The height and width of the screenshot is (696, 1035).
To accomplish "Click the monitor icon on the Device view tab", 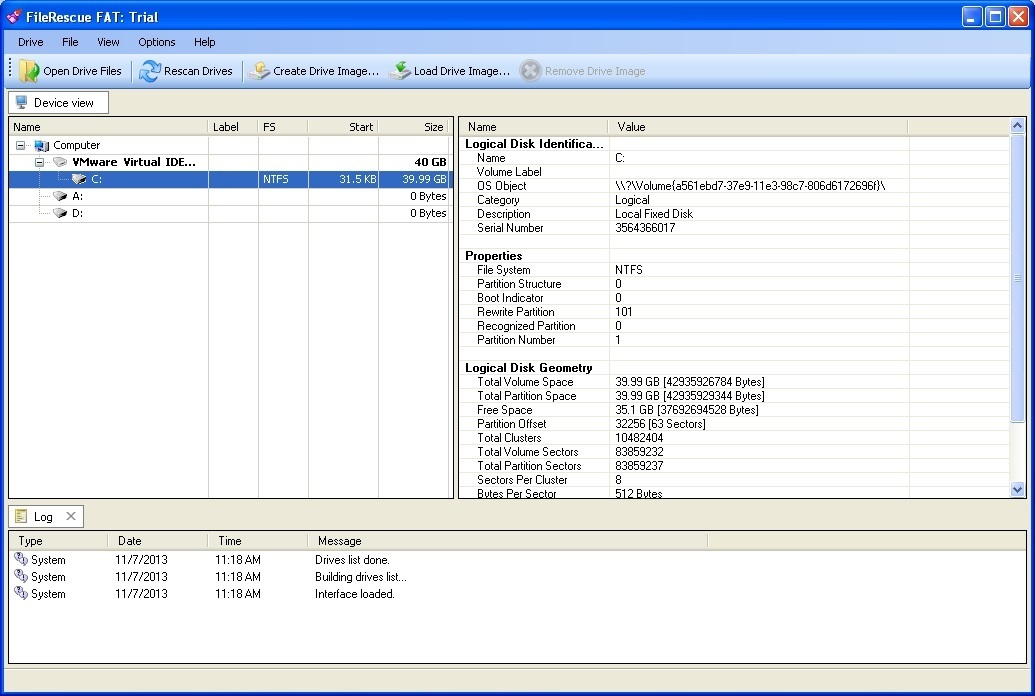I will tap(22, 102).
